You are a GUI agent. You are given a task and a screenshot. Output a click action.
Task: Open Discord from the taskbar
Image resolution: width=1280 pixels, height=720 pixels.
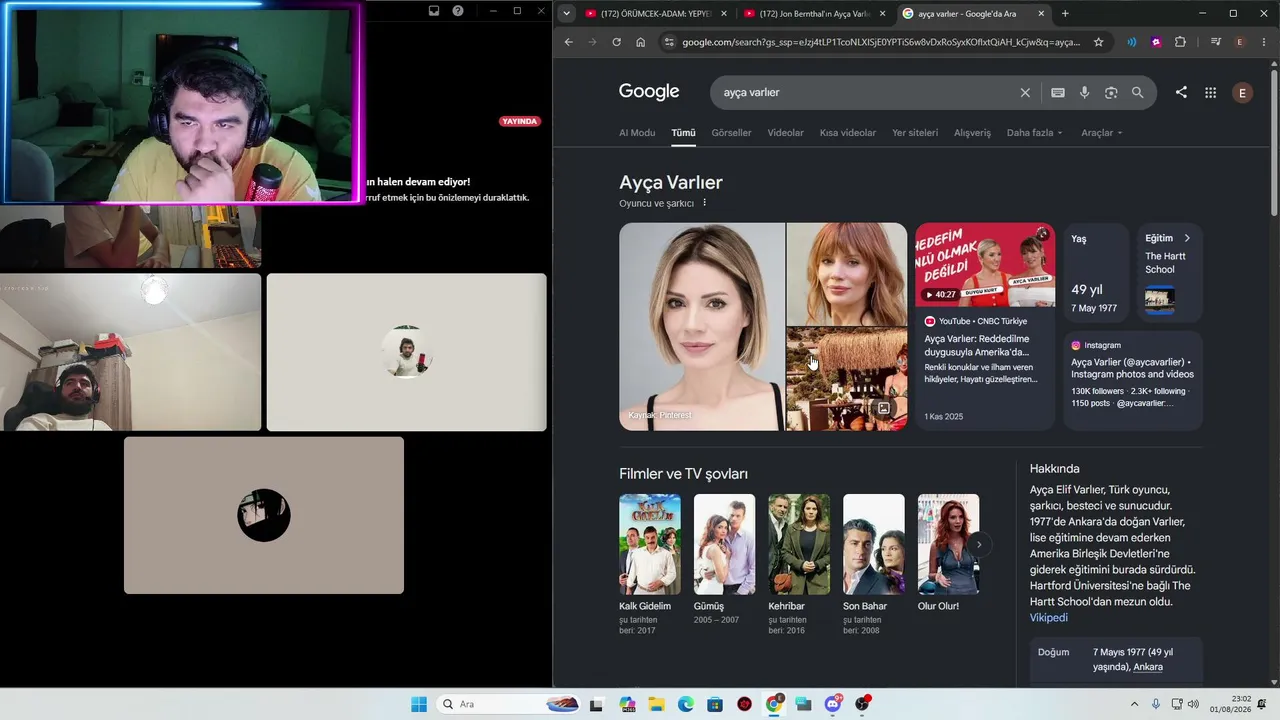[x=833, y=704]
